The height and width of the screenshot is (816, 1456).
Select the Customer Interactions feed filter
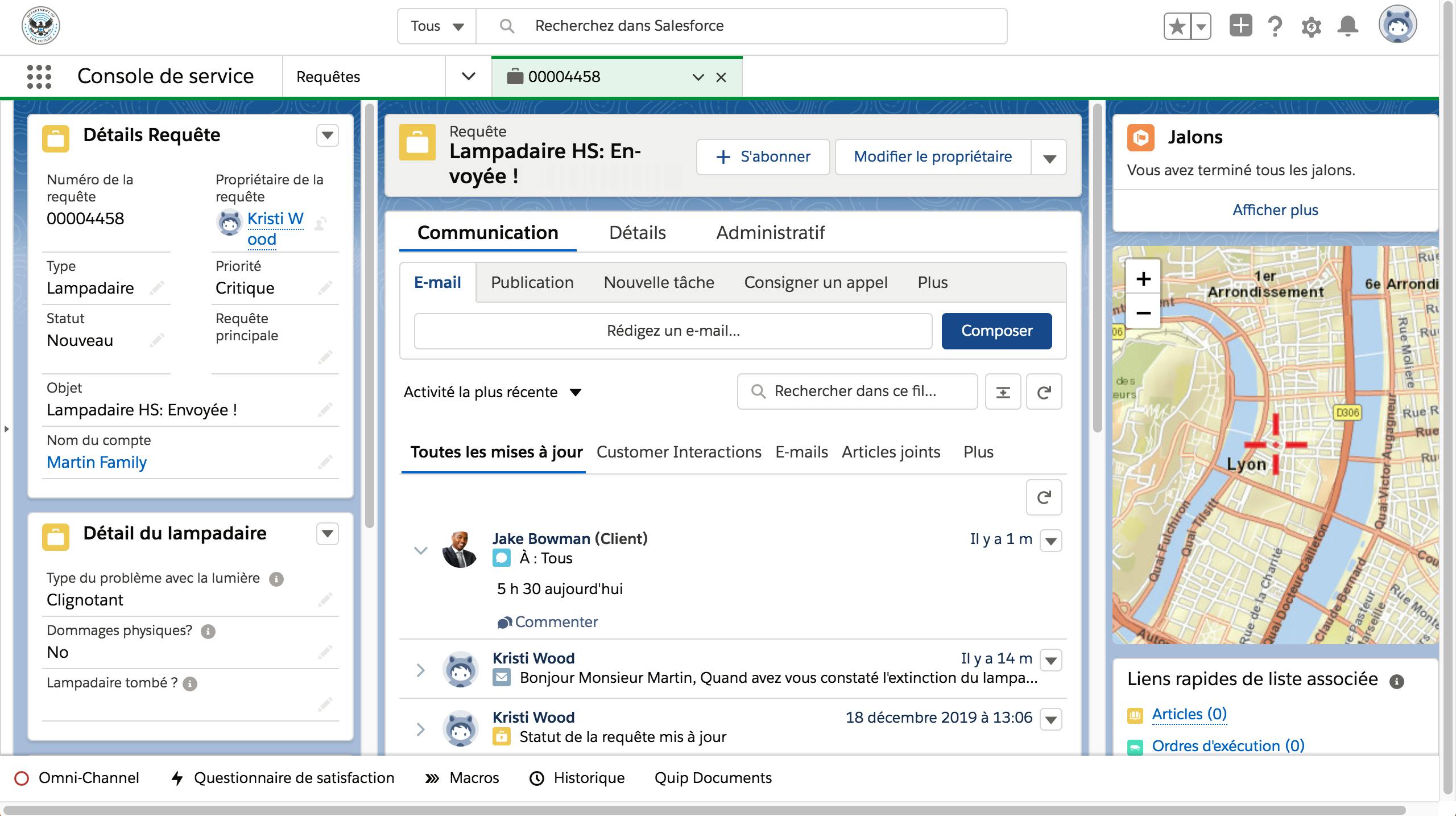point(679,452)
